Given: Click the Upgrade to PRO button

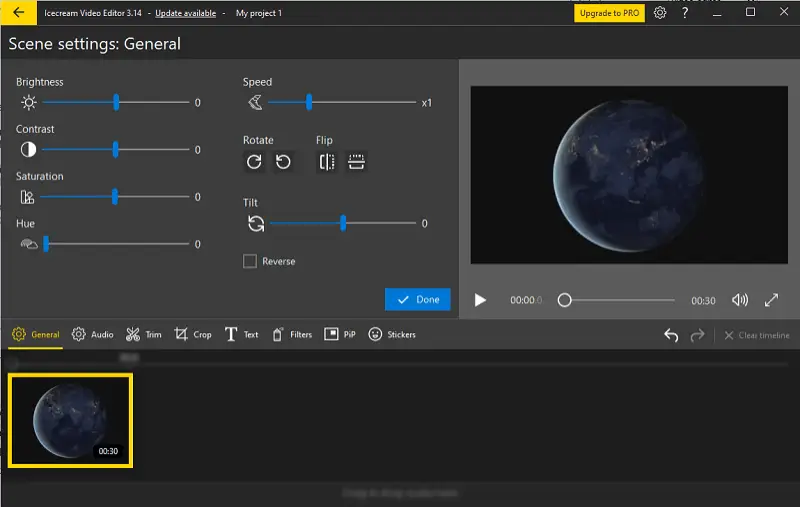Looking at the screenshot, I should [x=609, y=13].
